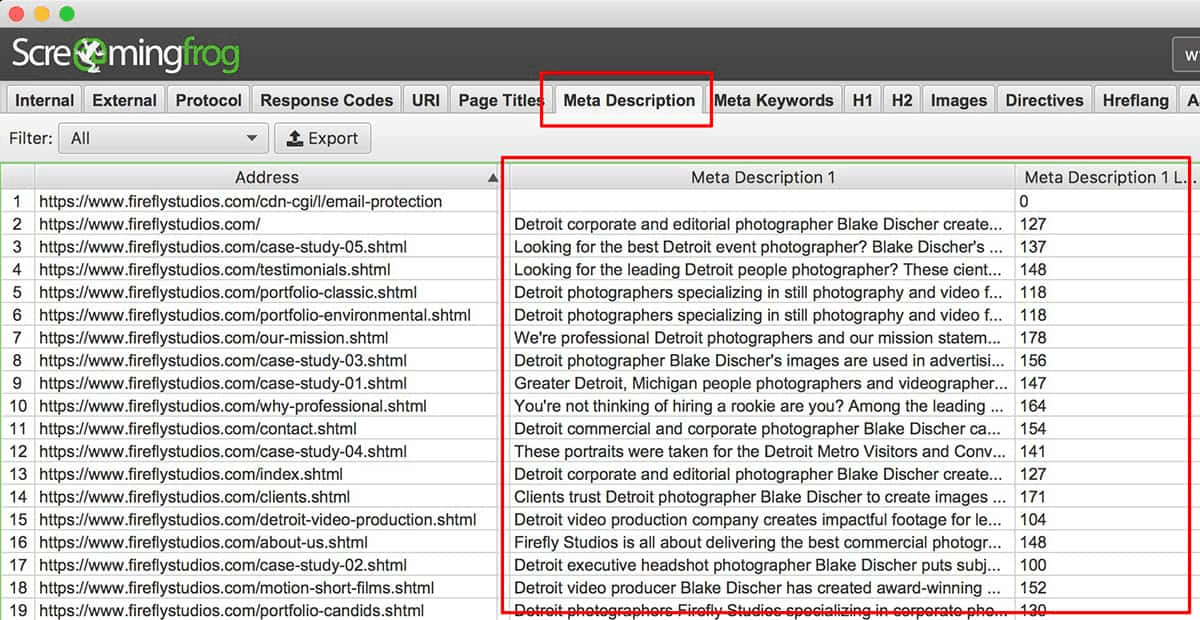The image size is (1200, 620).
Task: Open the Protocol tab
Action: tap(208, 100)
